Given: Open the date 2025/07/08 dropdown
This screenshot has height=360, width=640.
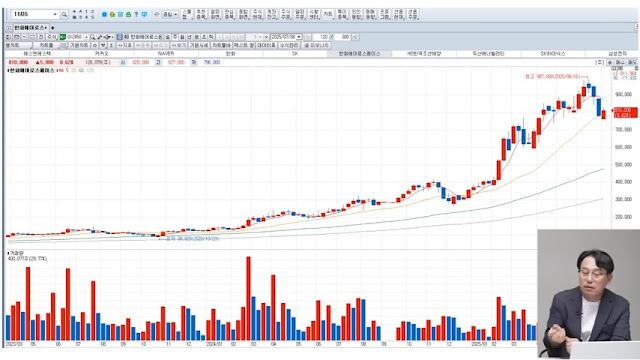Looking at the screenshot, I should tap(299, 37).
